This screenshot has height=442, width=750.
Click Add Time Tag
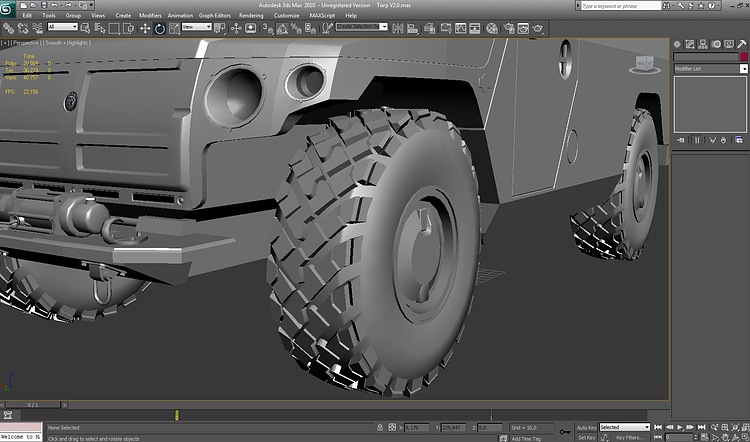pyautogui.click(x=526, y=439)
